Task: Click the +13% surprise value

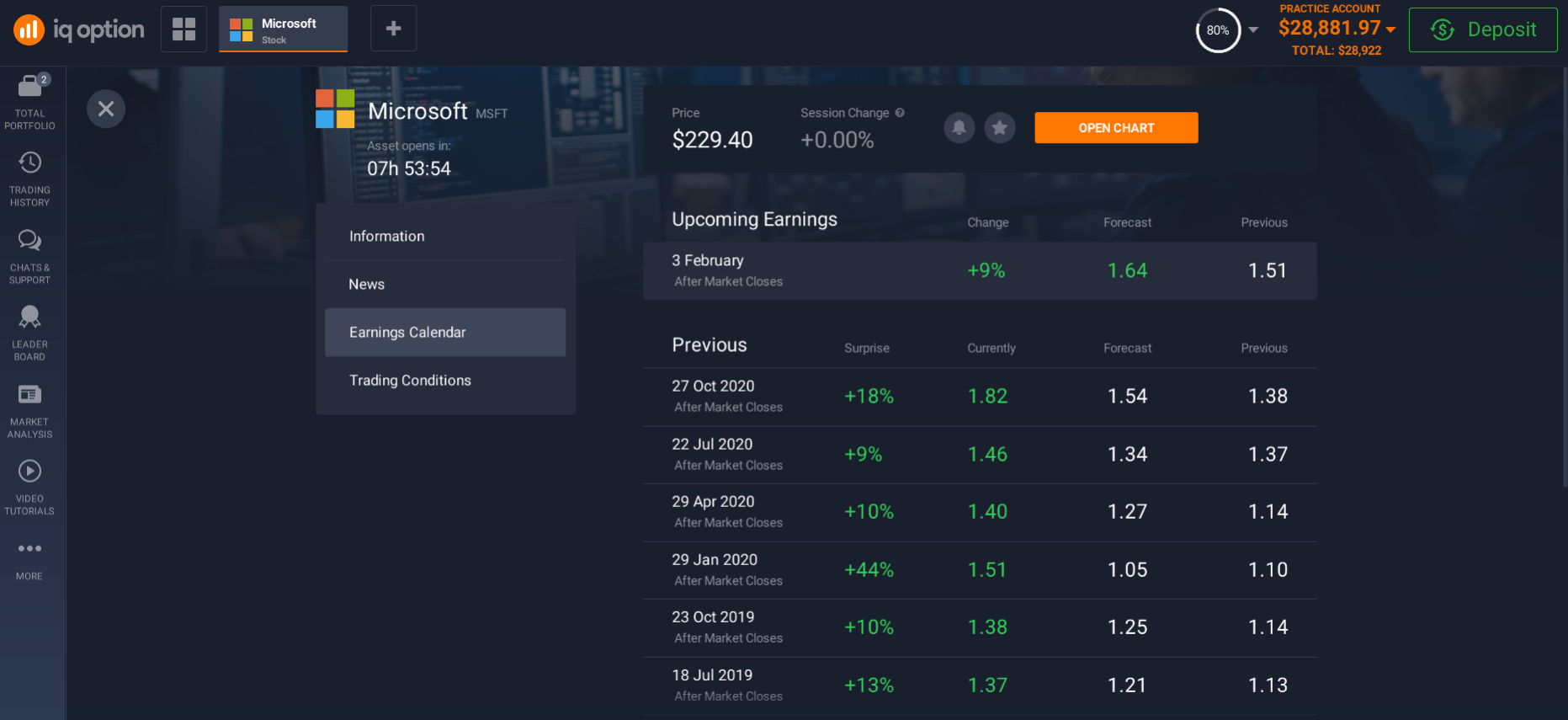Action: coord(869,685)
